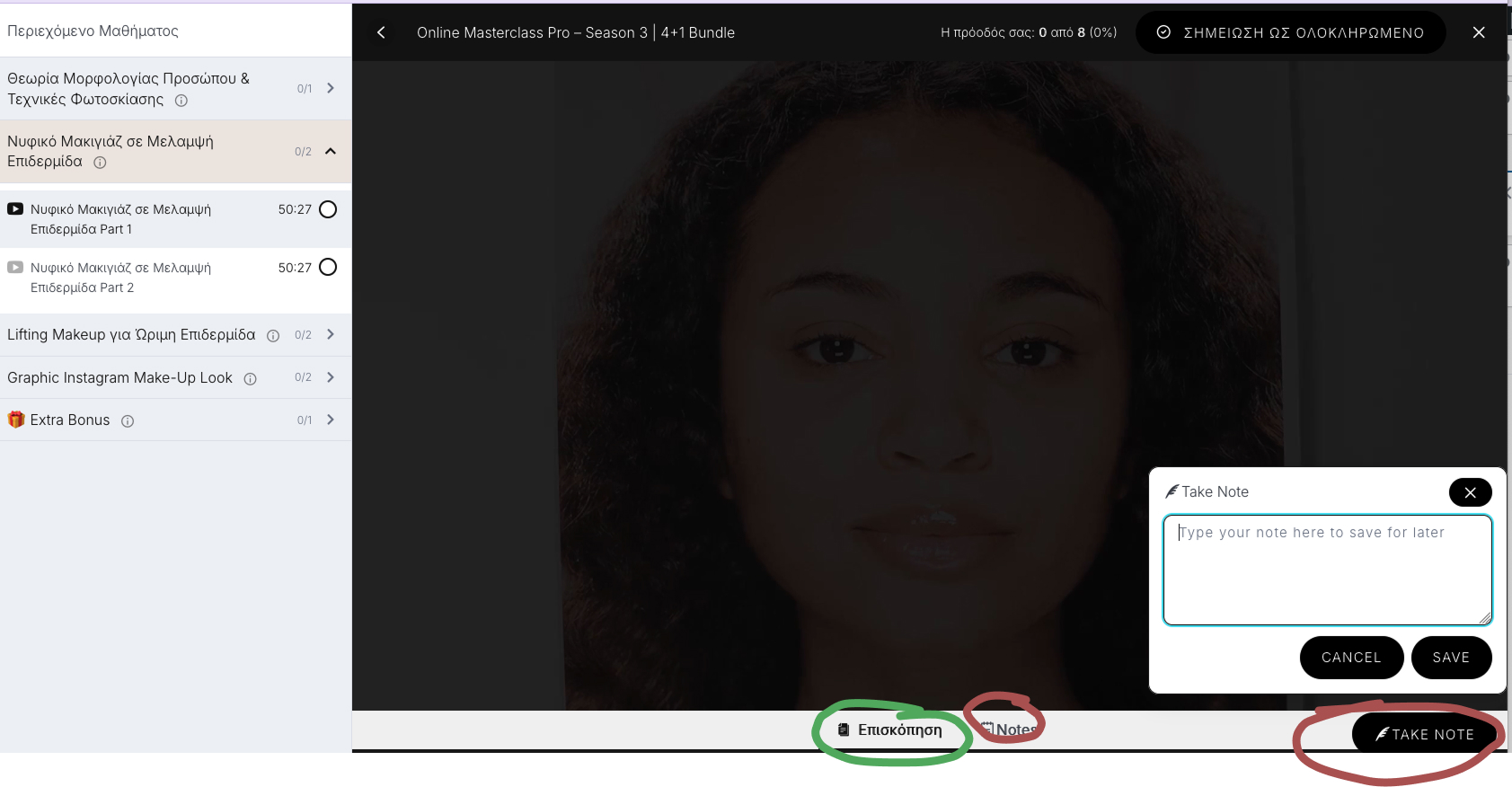Viewport: 1512px width, 787px height.
Task: Mark Part 2 lesson completion circle
Action: tap(328, 267)
